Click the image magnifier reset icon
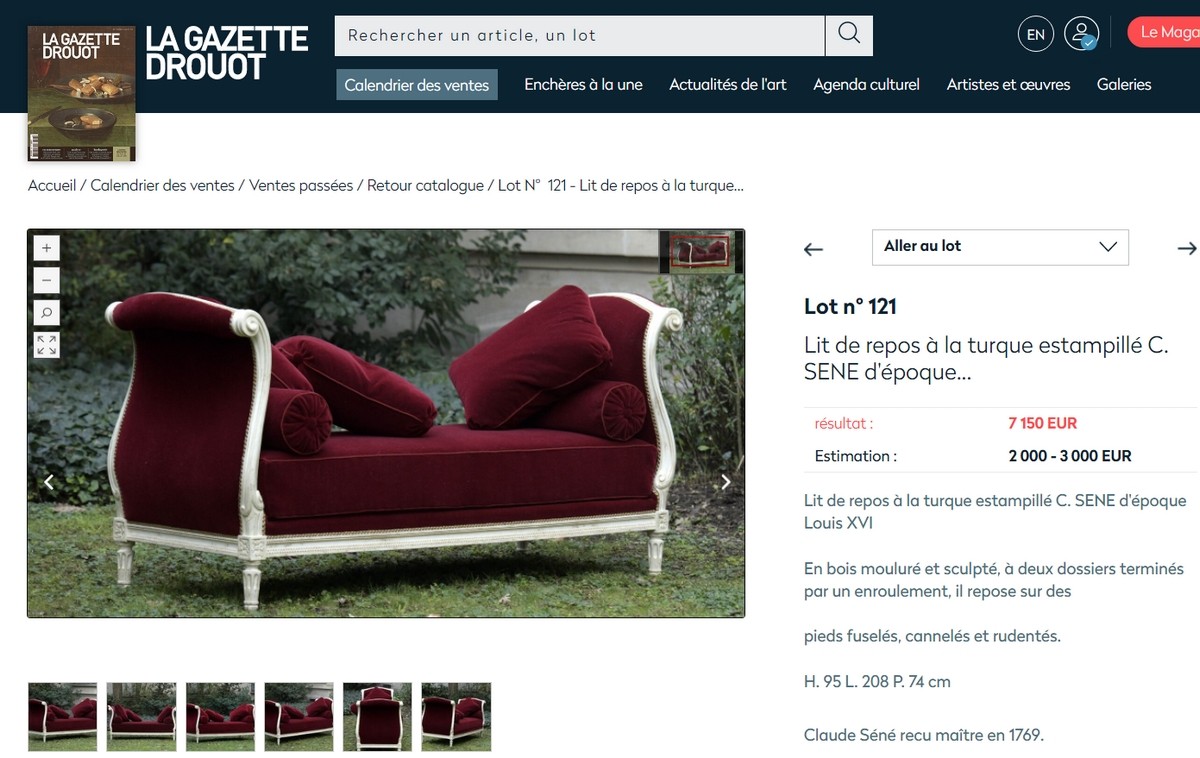Image resolution: width=1200 pixels, height=758 pixels. click(46, 313)
